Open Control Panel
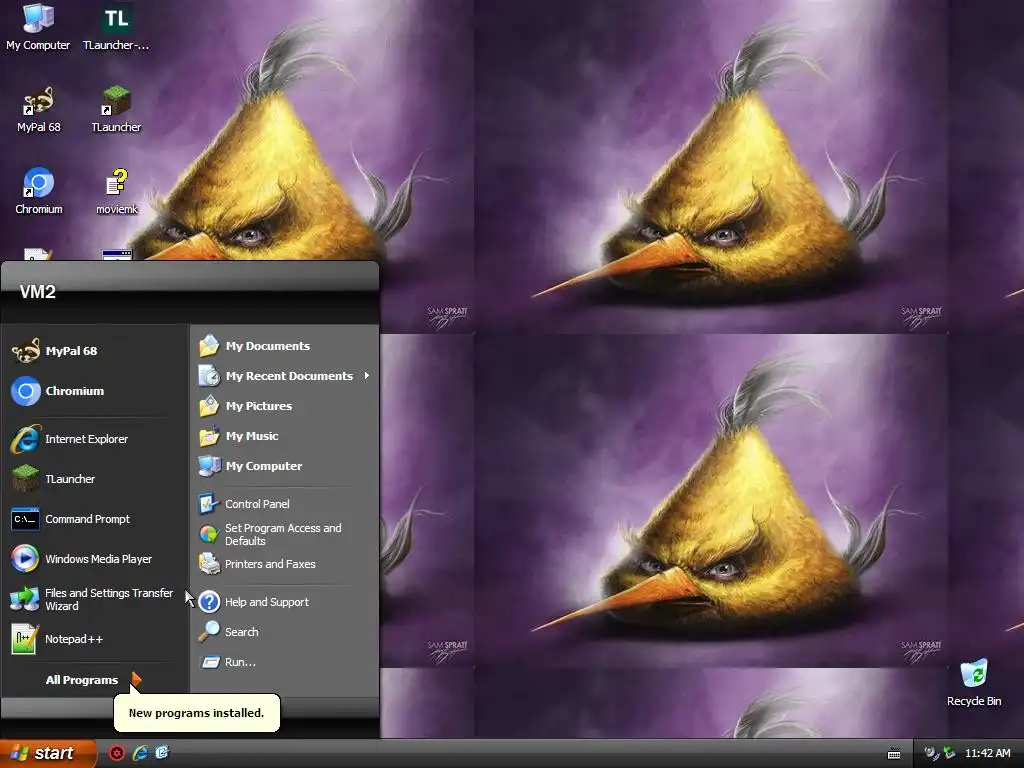Image resolution: width=1024 pixels, height=768 pixels. pos(285,504)
